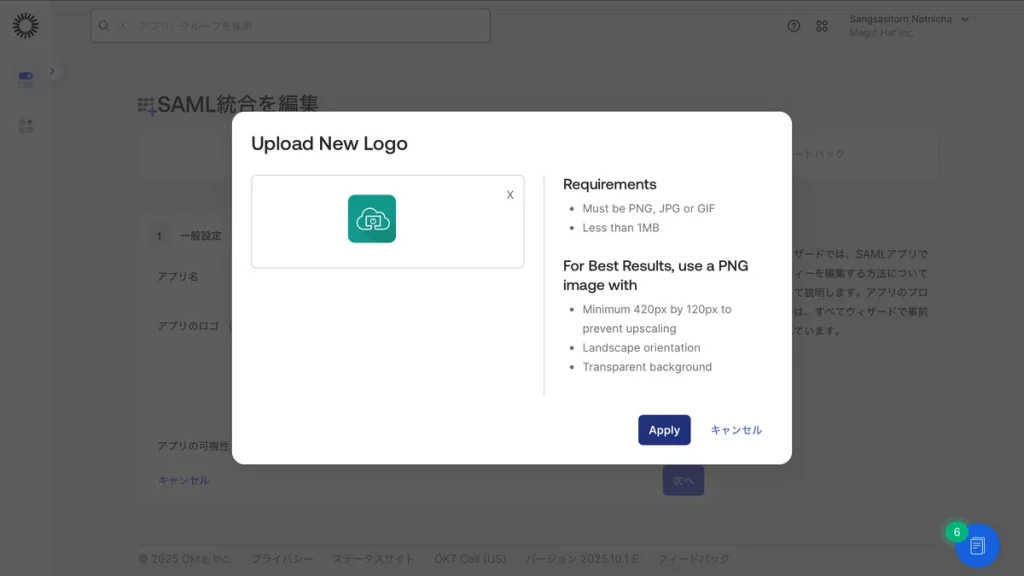
Task: Open the sidebar applications icon
Action: 26,125
